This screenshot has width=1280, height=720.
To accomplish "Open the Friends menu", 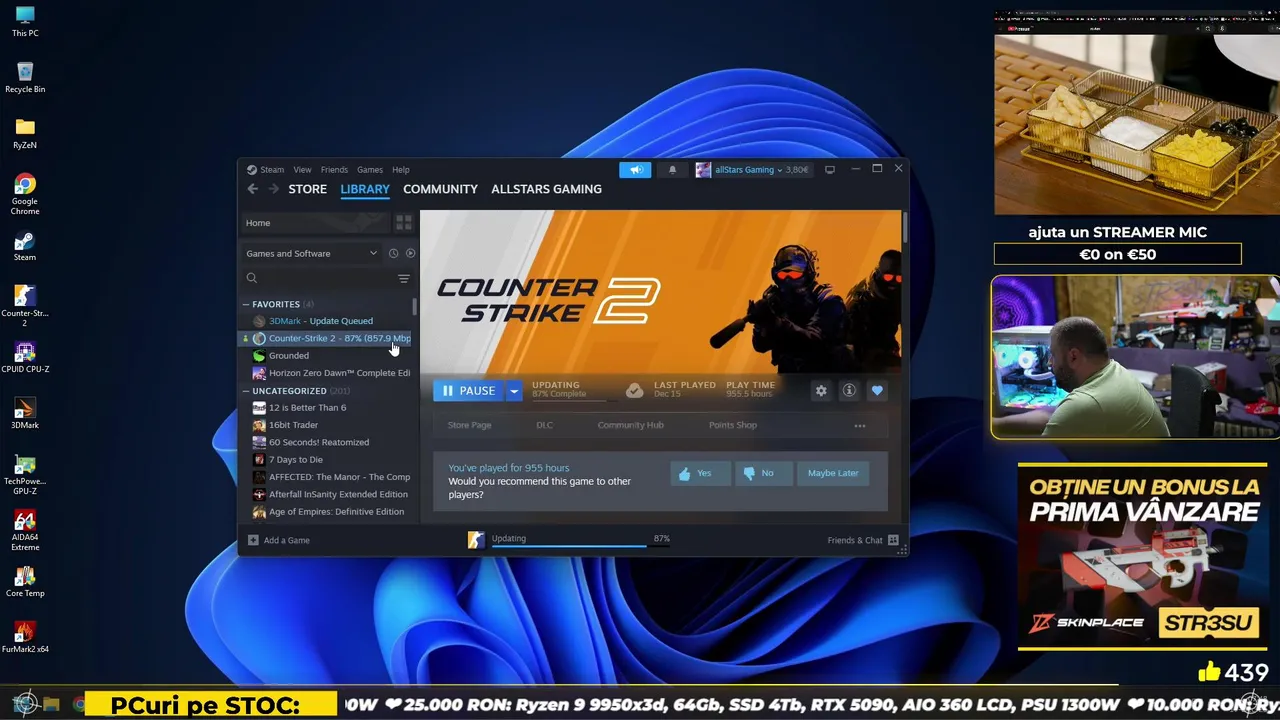I will (334, 170).
